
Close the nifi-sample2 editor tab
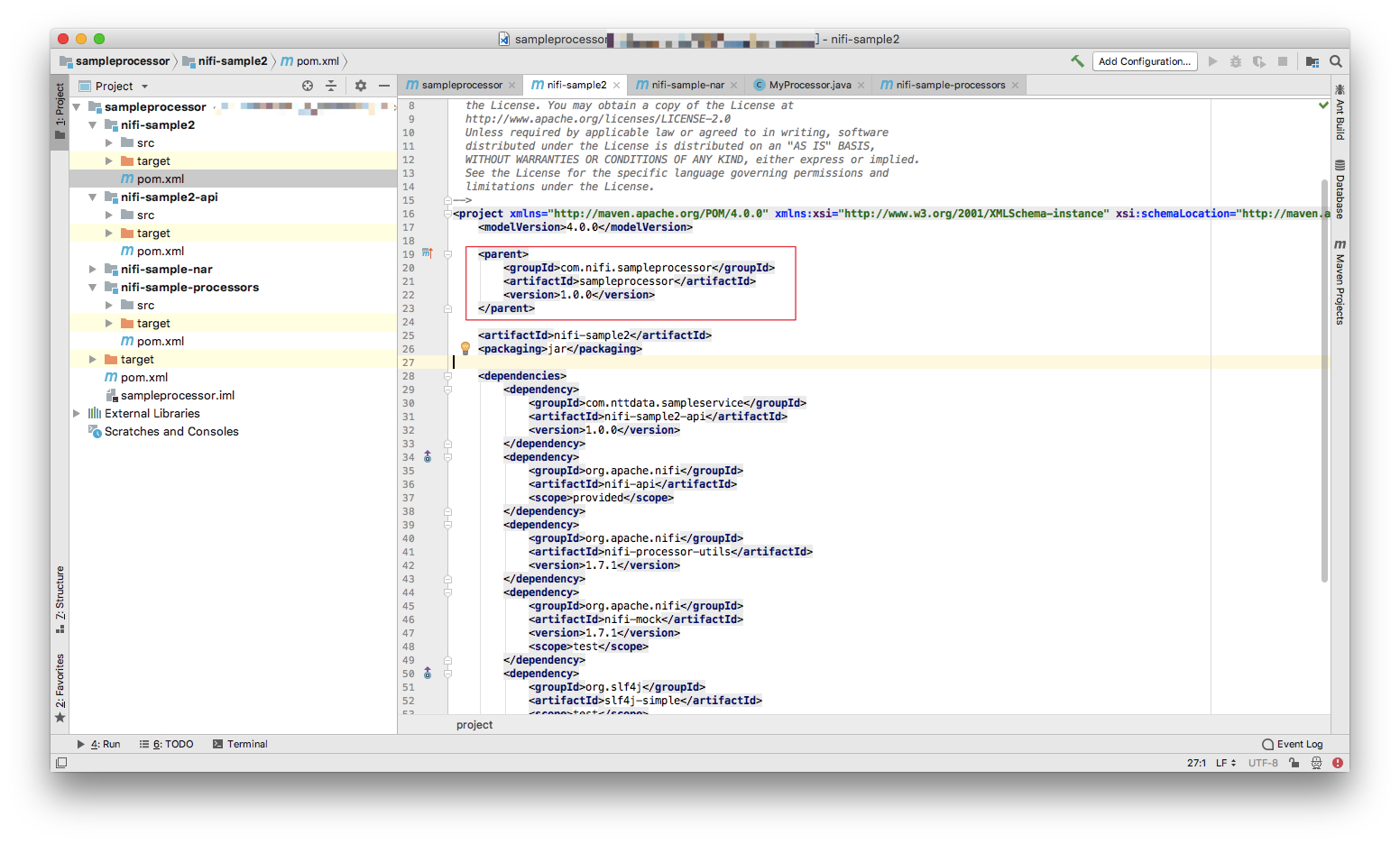coord(616,86)
